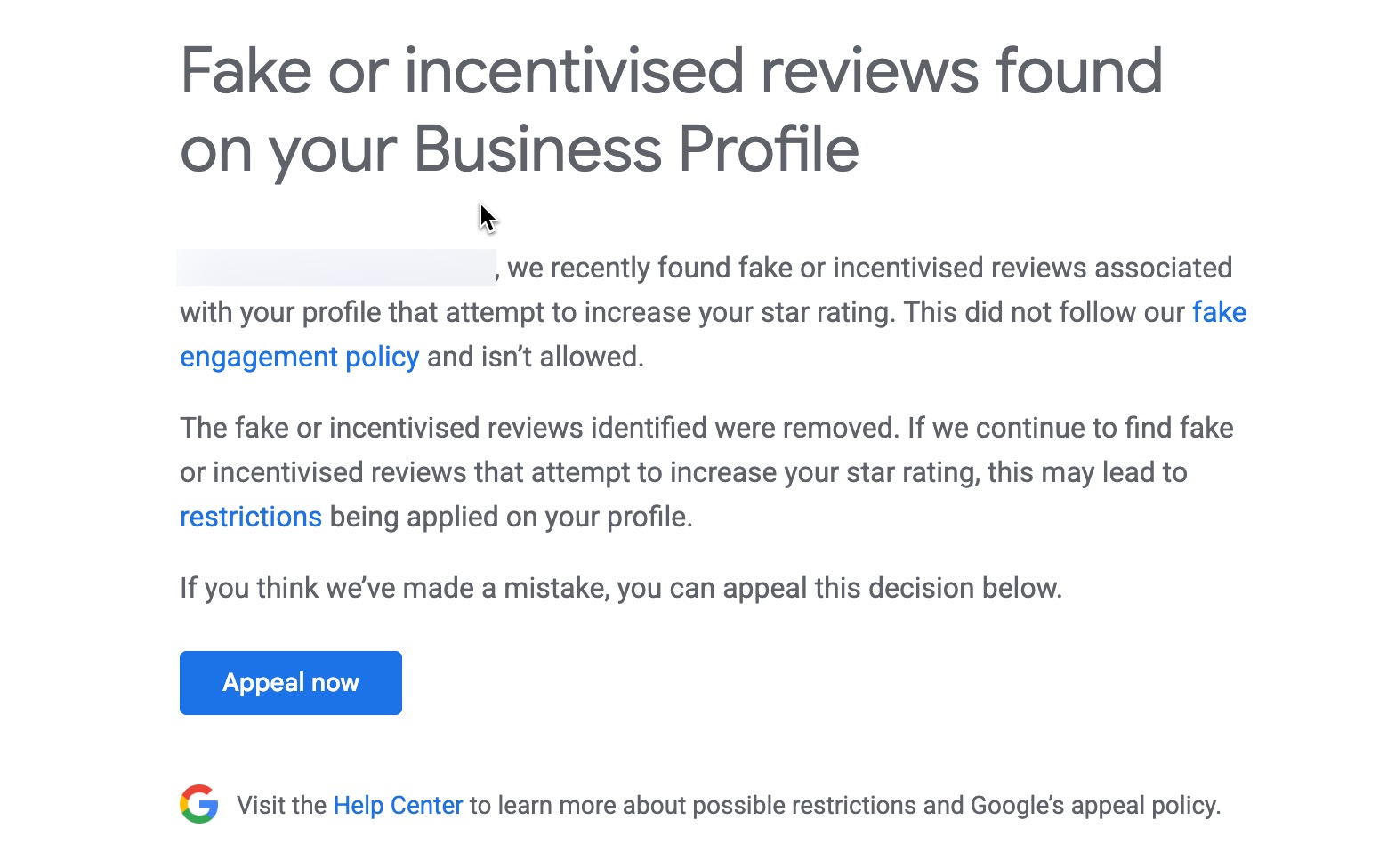The height and width of the screenshot is (868, 1379).
Task: Open the restrictions link
Action: (251, 516)
